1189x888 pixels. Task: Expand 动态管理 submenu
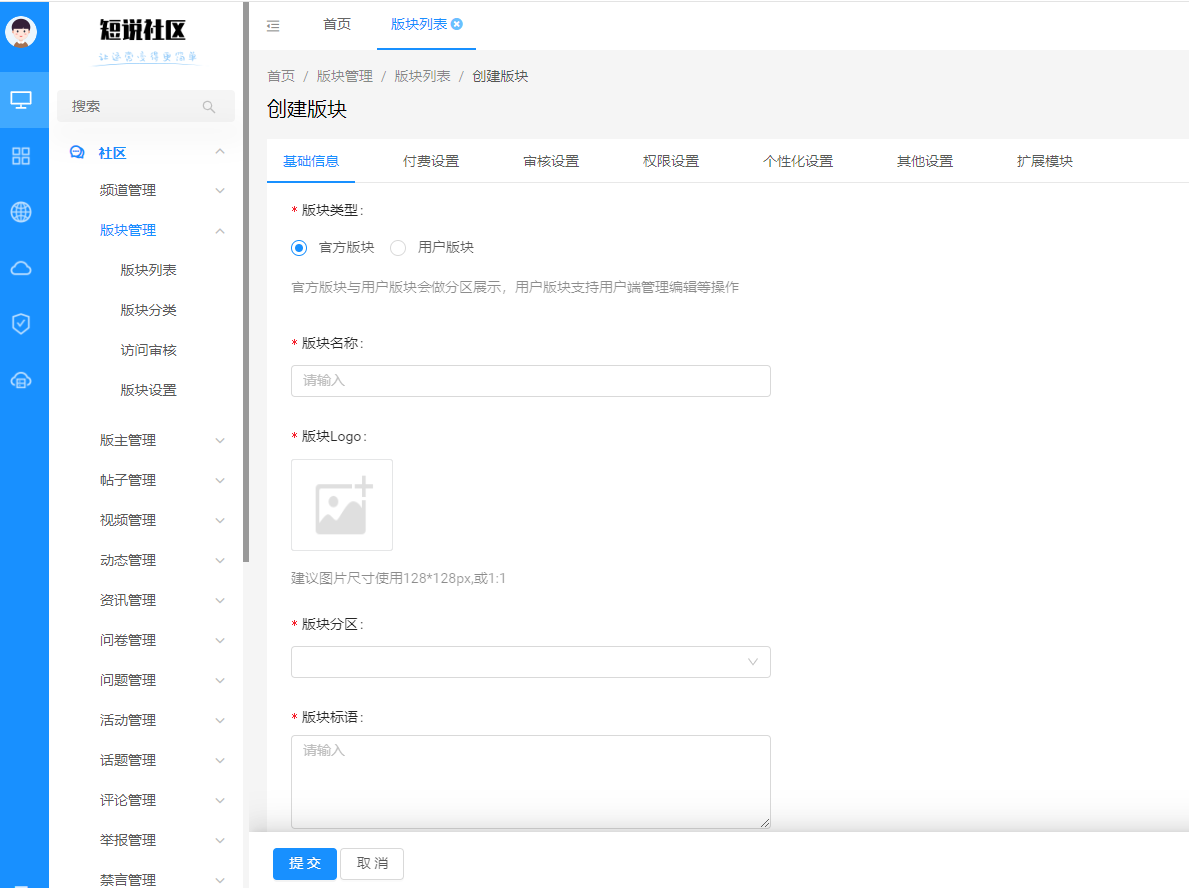coord(220,560)
